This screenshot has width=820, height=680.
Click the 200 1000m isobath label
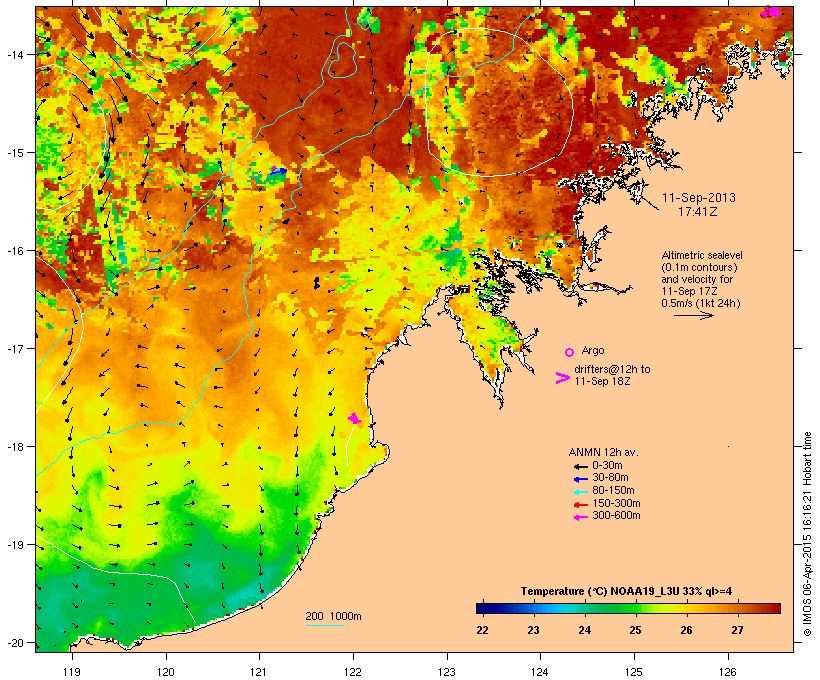[333, 616]
